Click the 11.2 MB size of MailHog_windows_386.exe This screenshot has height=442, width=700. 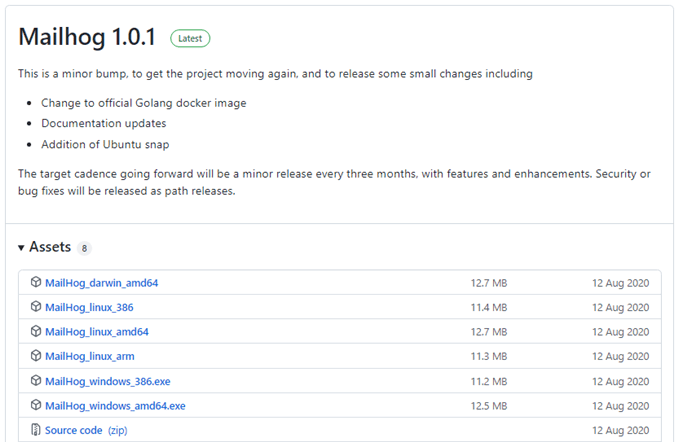pyautogui.click(x=489, y=382)
